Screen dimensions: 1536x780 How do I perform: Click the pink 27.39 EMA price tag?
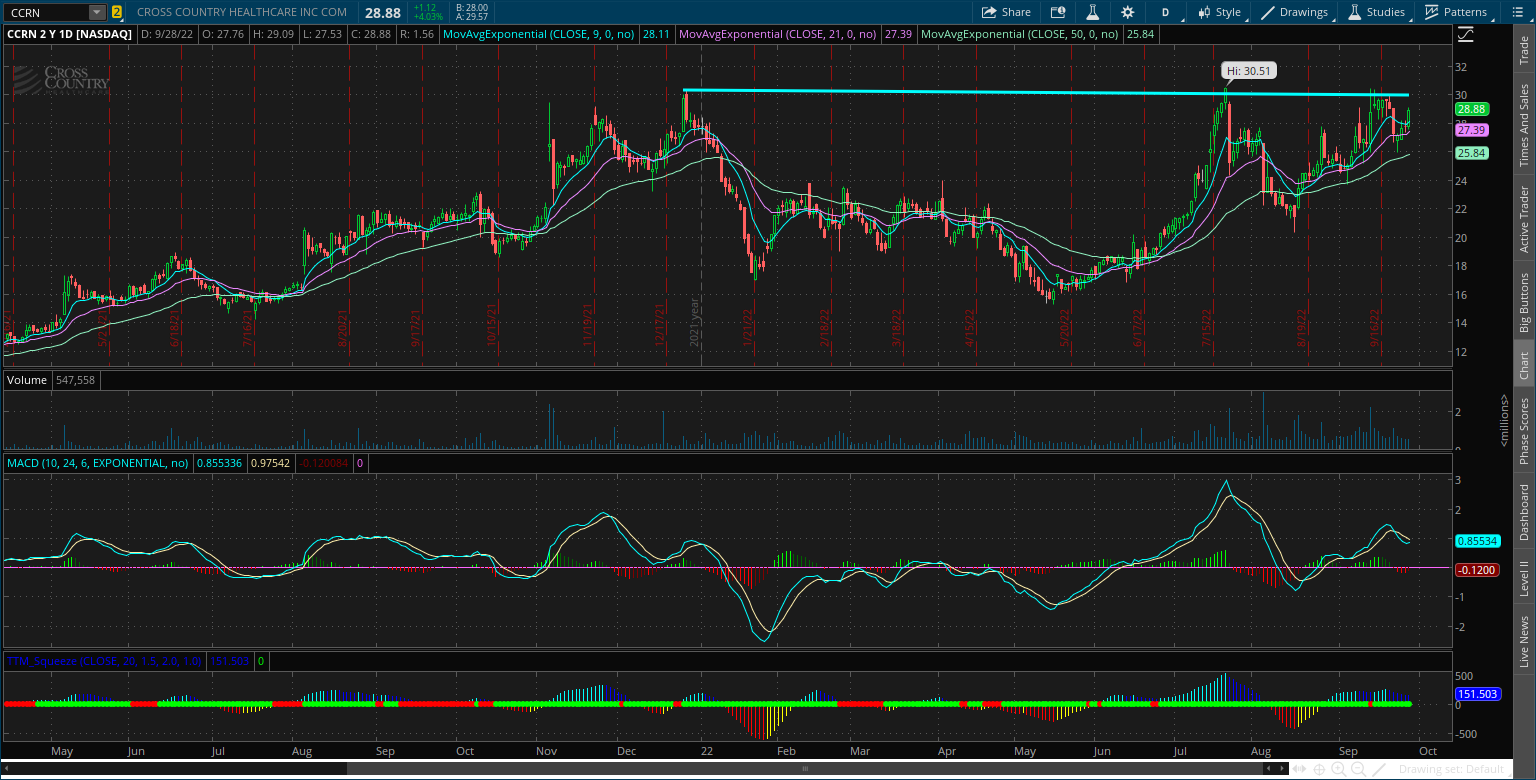pos(1471,130)
